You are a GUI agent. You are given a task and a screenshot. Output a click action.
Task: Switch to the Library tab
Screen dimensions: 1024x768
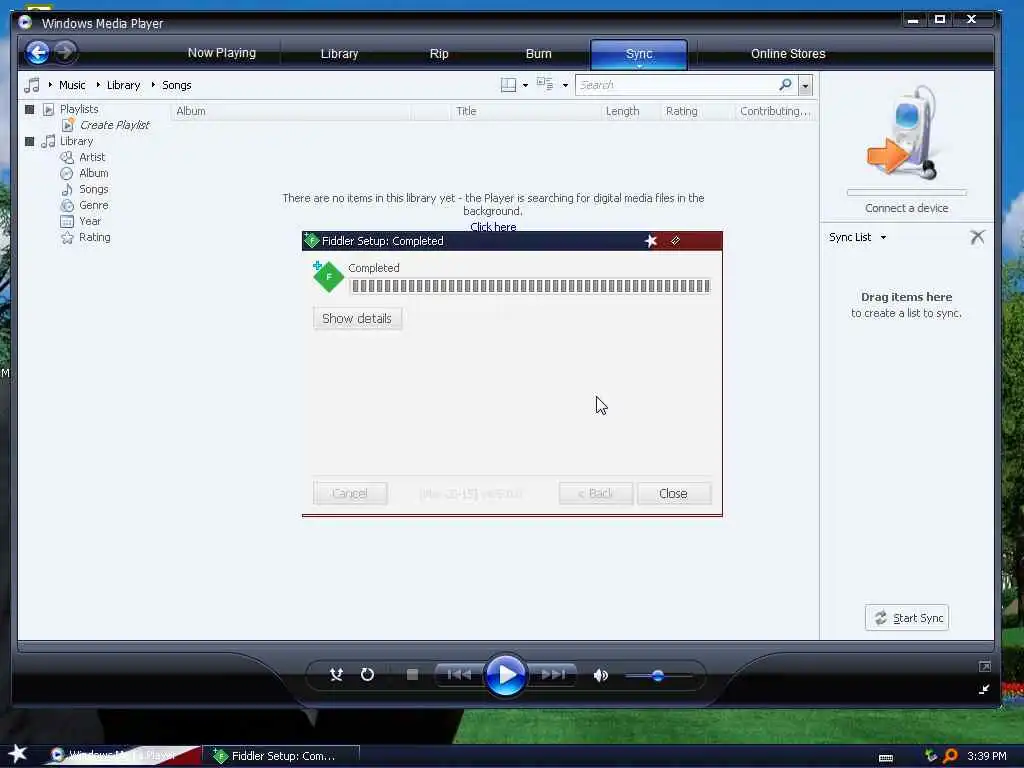[339, 54]
